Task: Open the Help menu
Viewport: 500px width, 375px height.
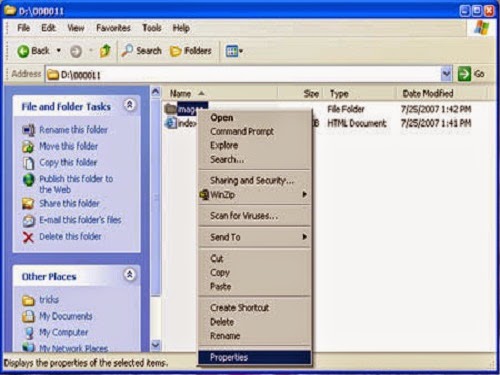Action: (181, 28)
